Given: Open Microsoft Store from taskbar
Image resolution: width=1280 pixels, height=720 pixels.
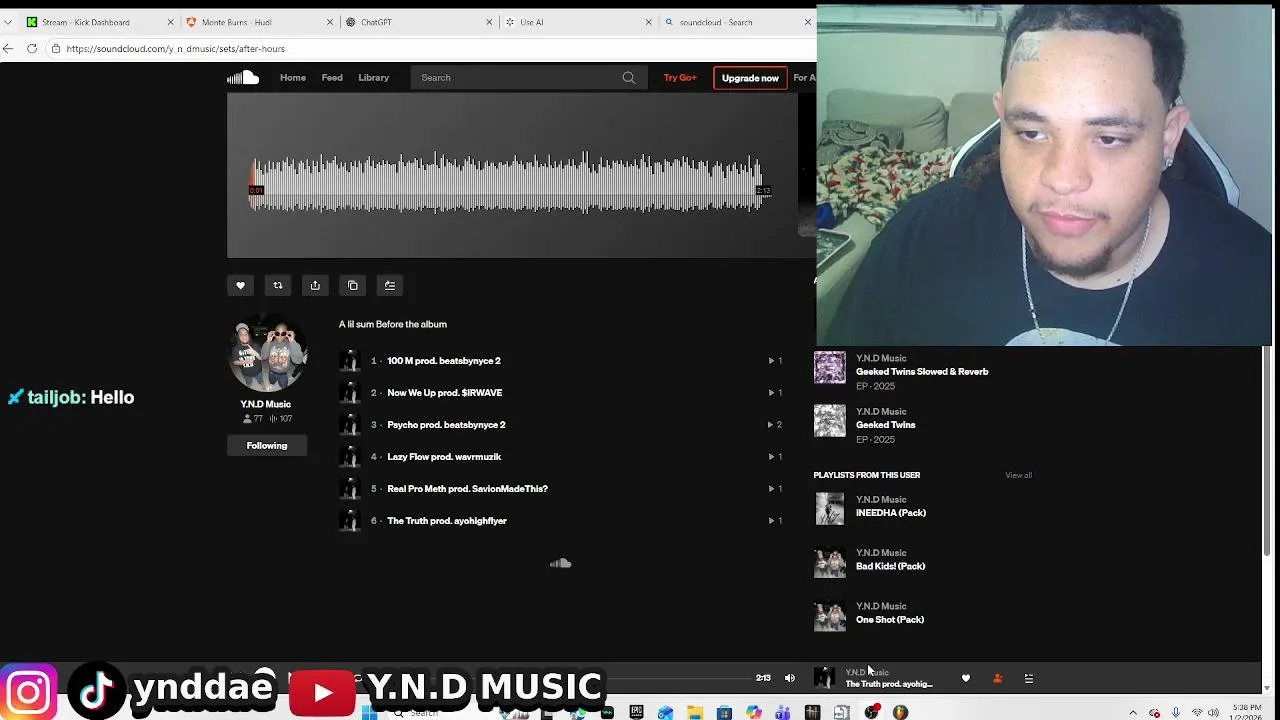Looking at the screenshot, I should point(724,712).
